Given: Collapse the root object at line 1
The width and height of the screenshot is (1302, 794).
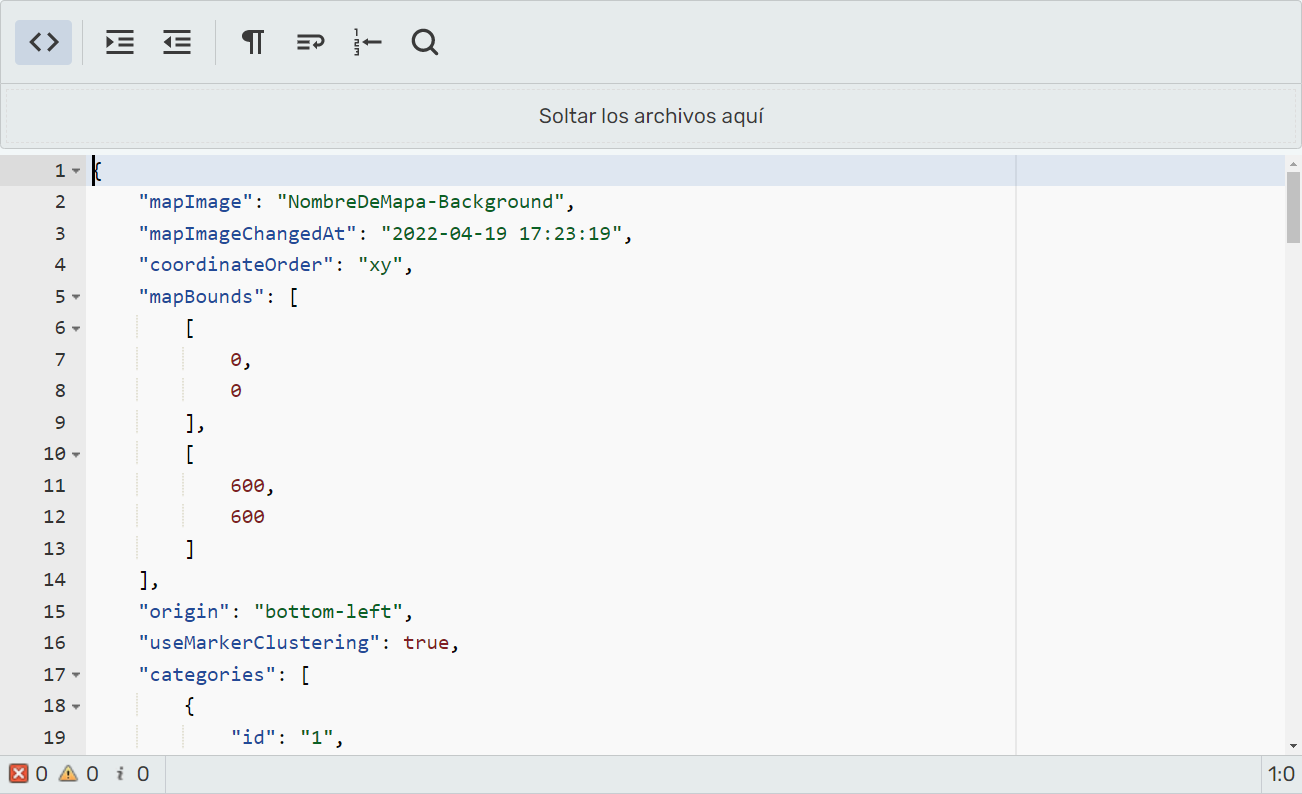Looking at the screenshot, I should tap(76, 171).
